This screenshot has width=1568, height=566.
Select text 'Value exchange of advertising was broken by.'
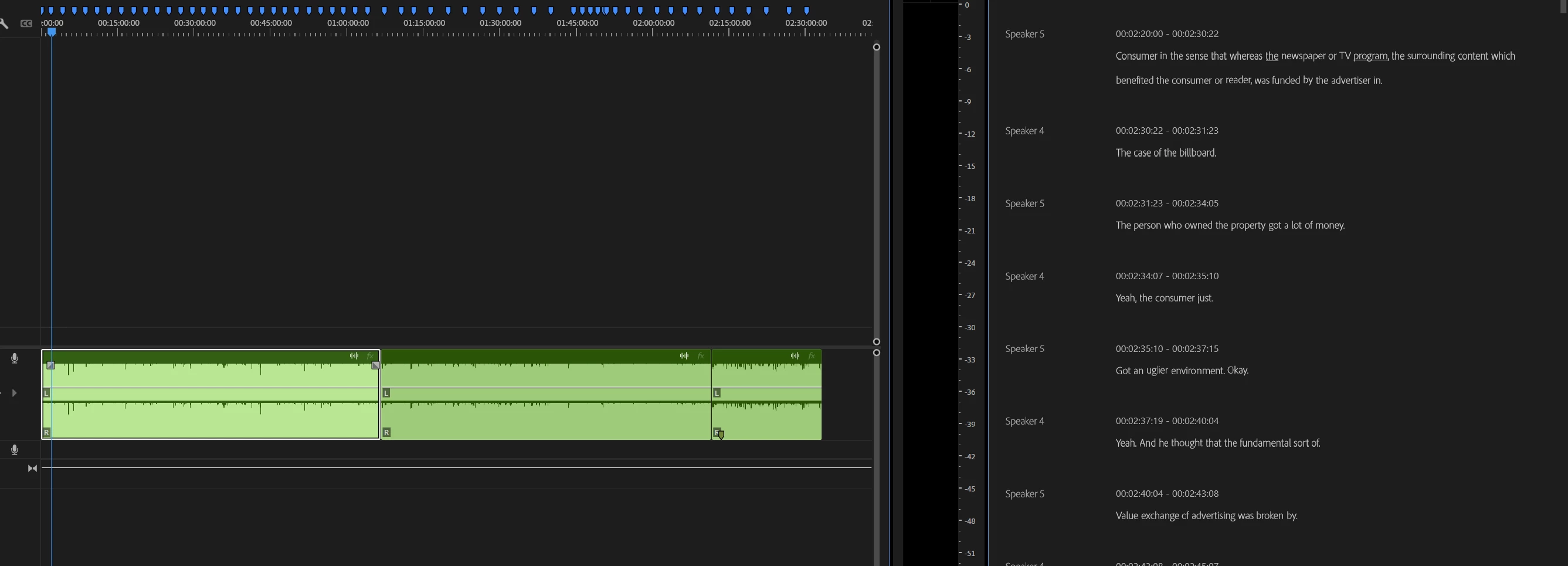1206,516
